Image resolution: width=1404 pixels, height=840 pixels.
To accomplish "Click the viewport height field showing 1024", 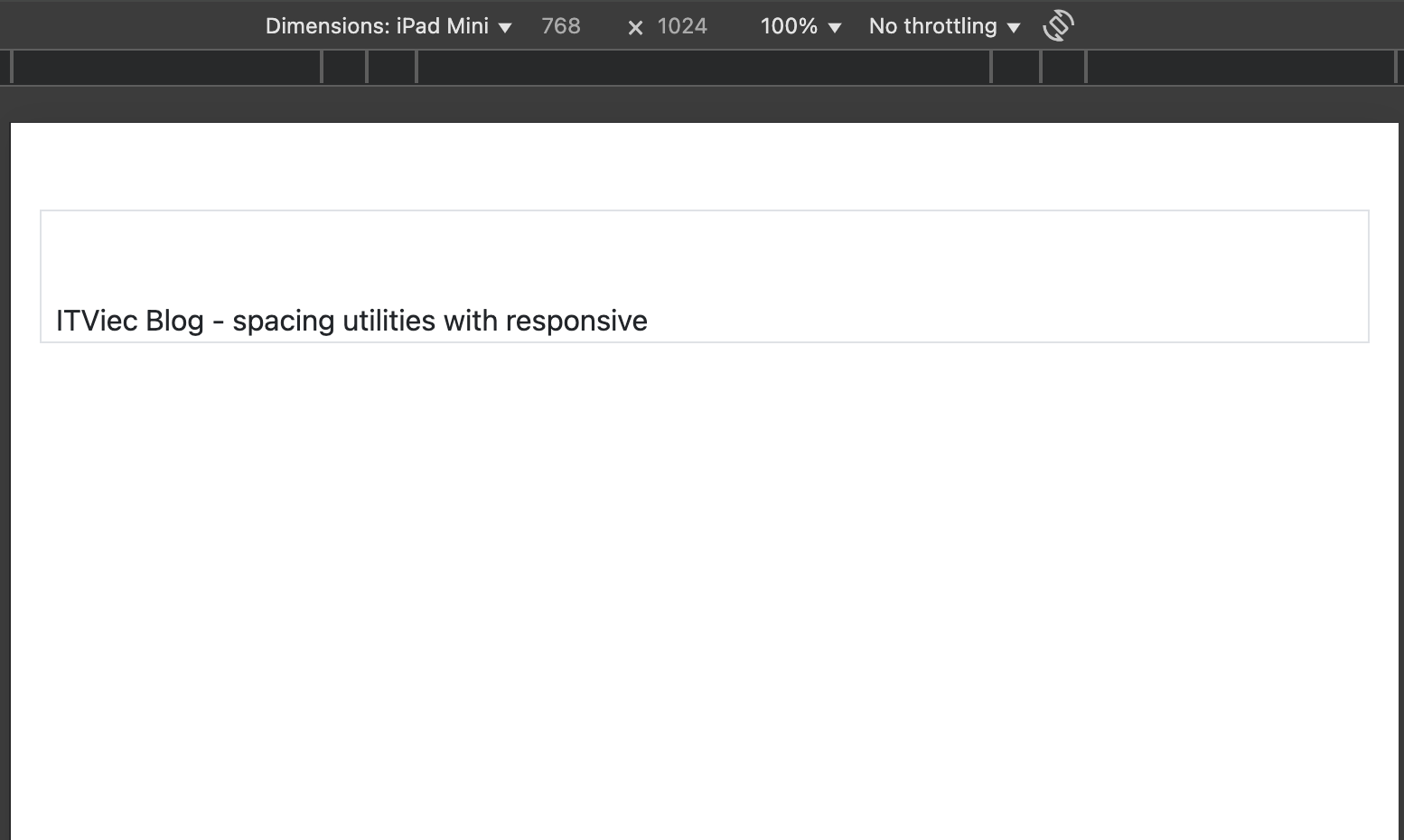I will tap(683, 26).
